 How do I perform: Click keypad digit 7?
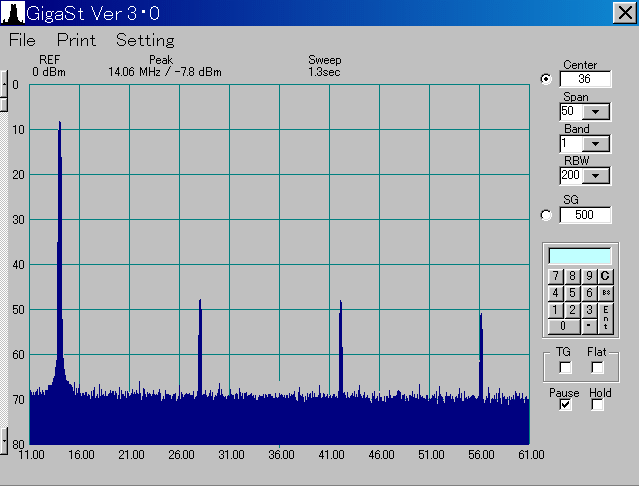coord(555,276)
